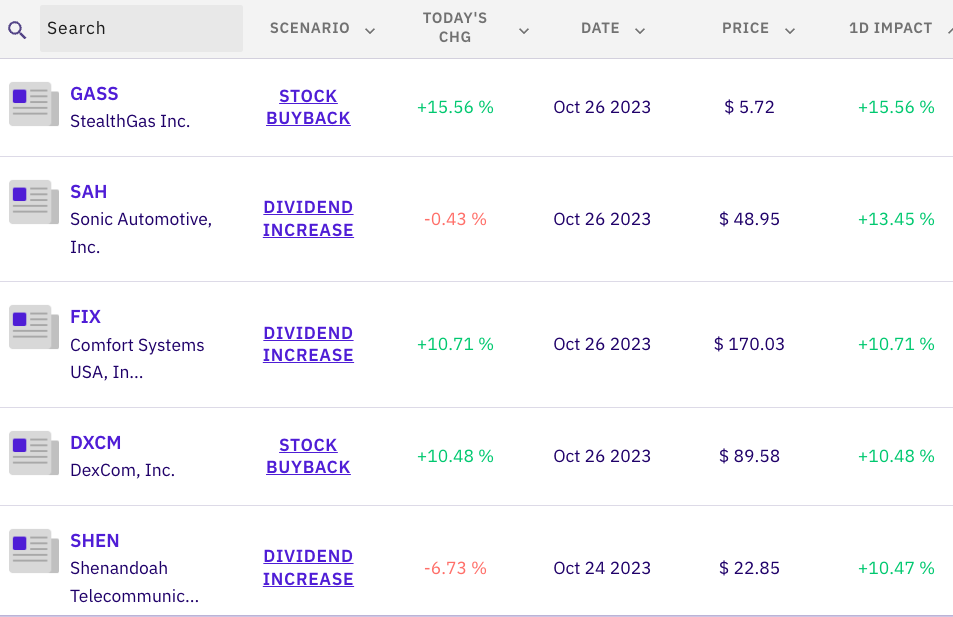Expand the Date column sort chevron
The image size is (953, 617).
coord(640,30)
